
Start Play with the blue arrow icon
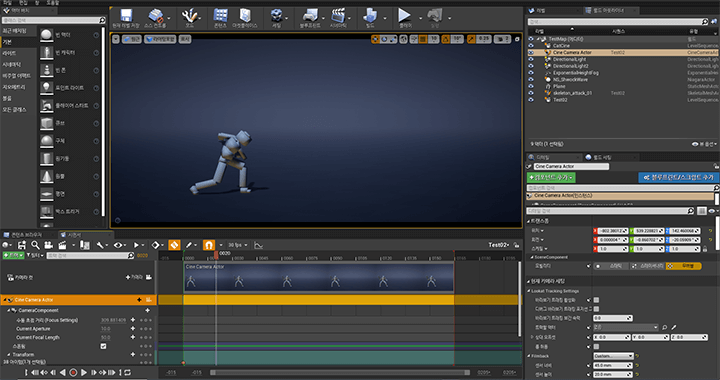click(404, 15)
